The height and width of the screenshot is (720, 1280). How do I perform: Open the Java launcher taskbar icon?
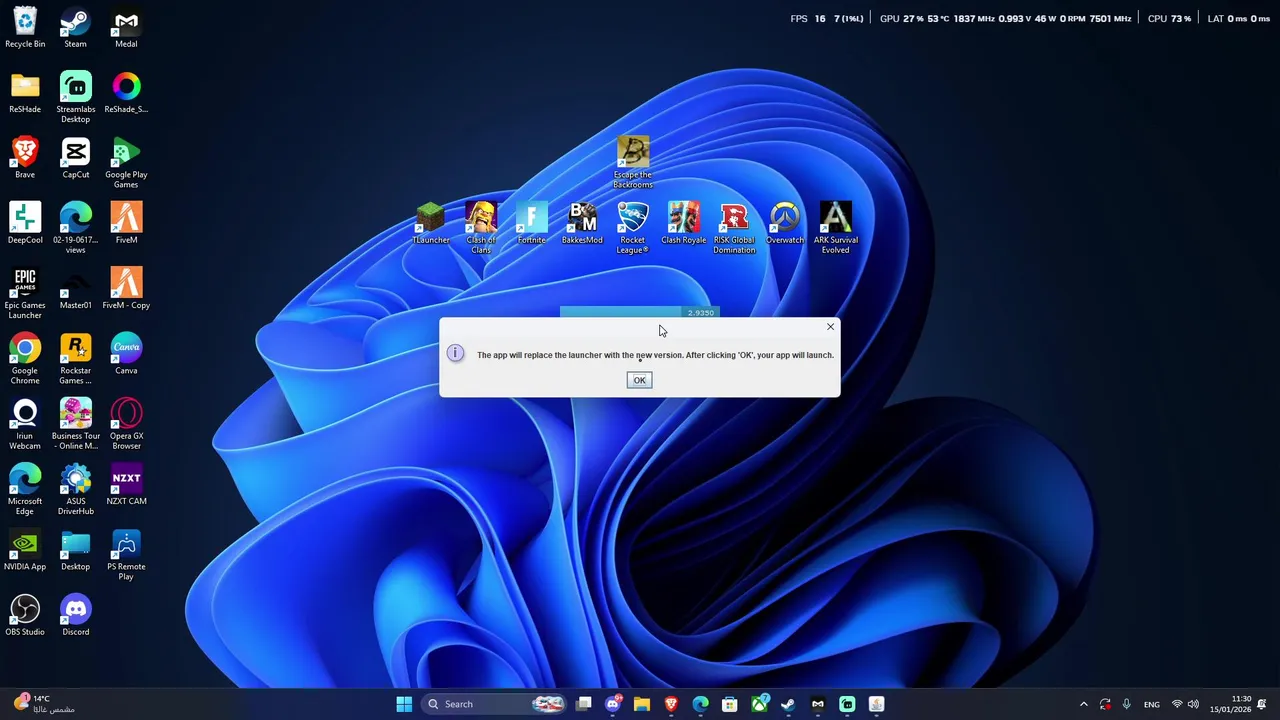(877, 704)
